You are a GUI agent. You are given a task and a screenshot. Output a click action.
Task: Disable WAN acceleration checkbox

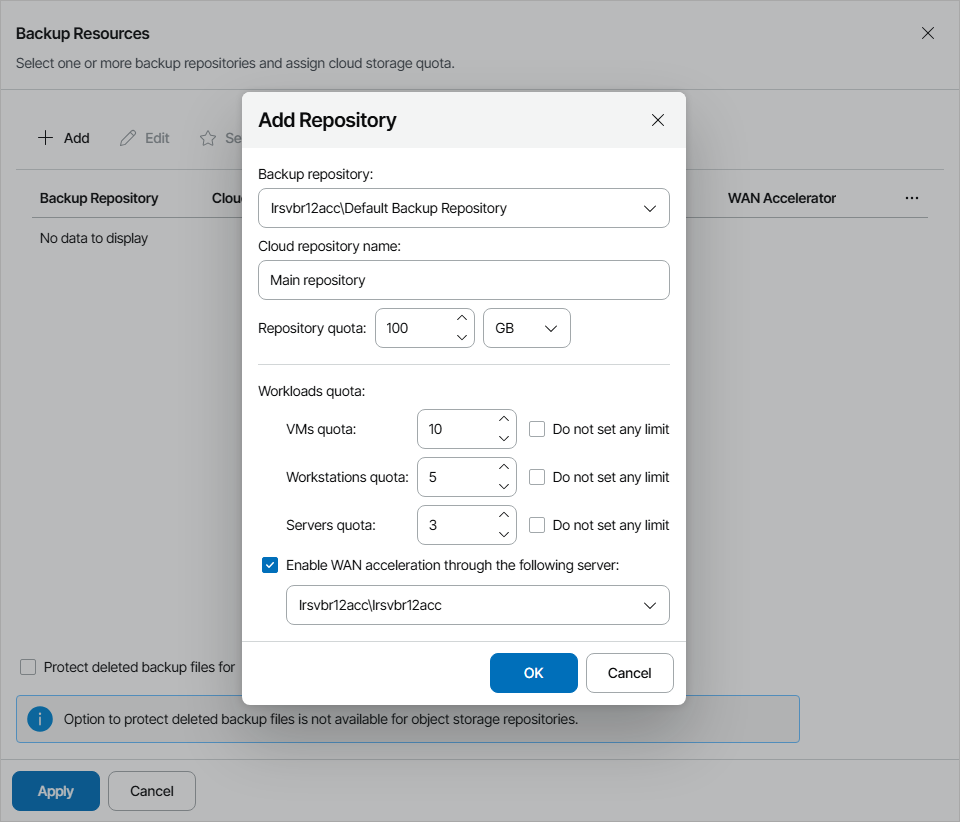(269, 564)
